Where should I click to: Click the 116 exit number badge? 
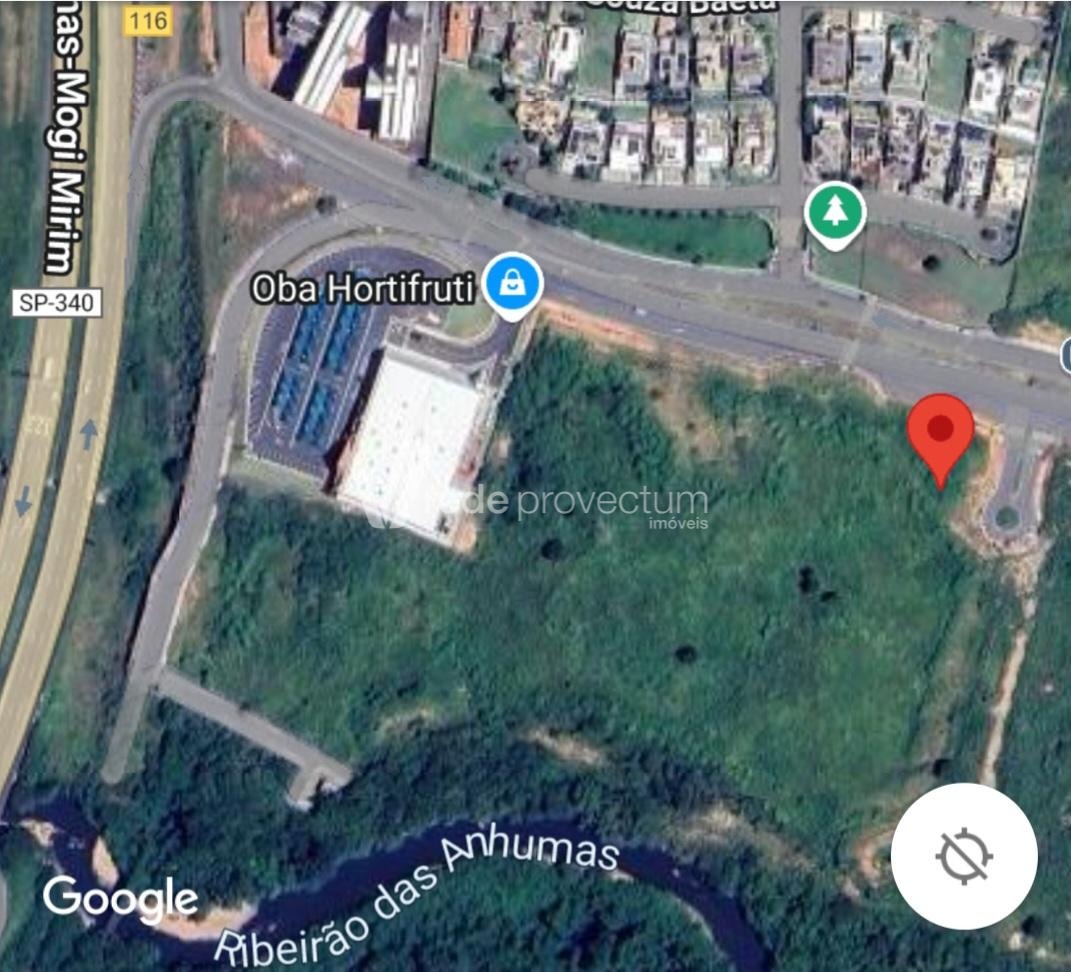(148, 21)
